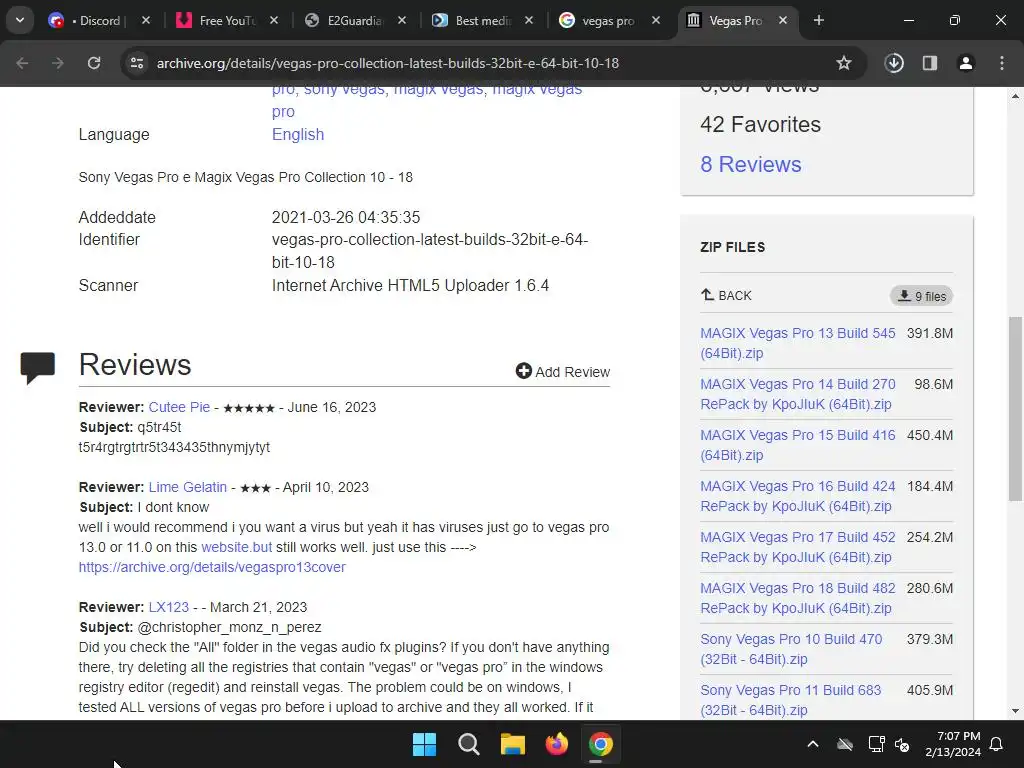The height and width of the screenshot is (768, 1024).
Task: Open the tab search chevron dropdown
Action: 20,20
